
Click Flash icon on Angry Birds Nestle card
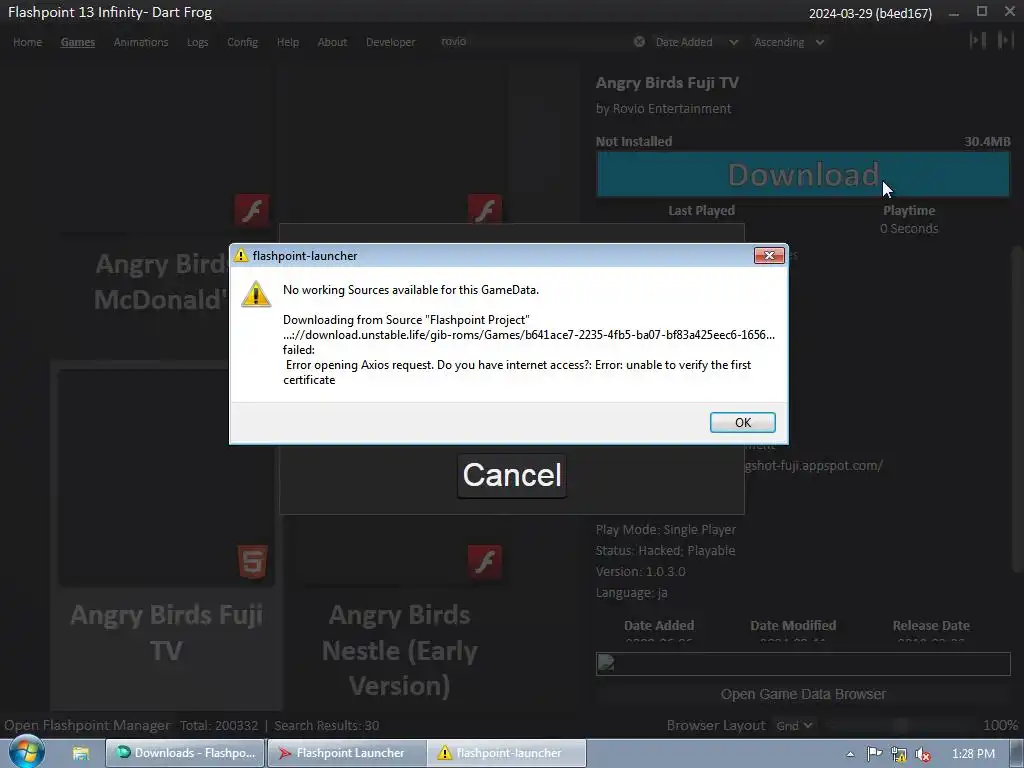point(485,562)
